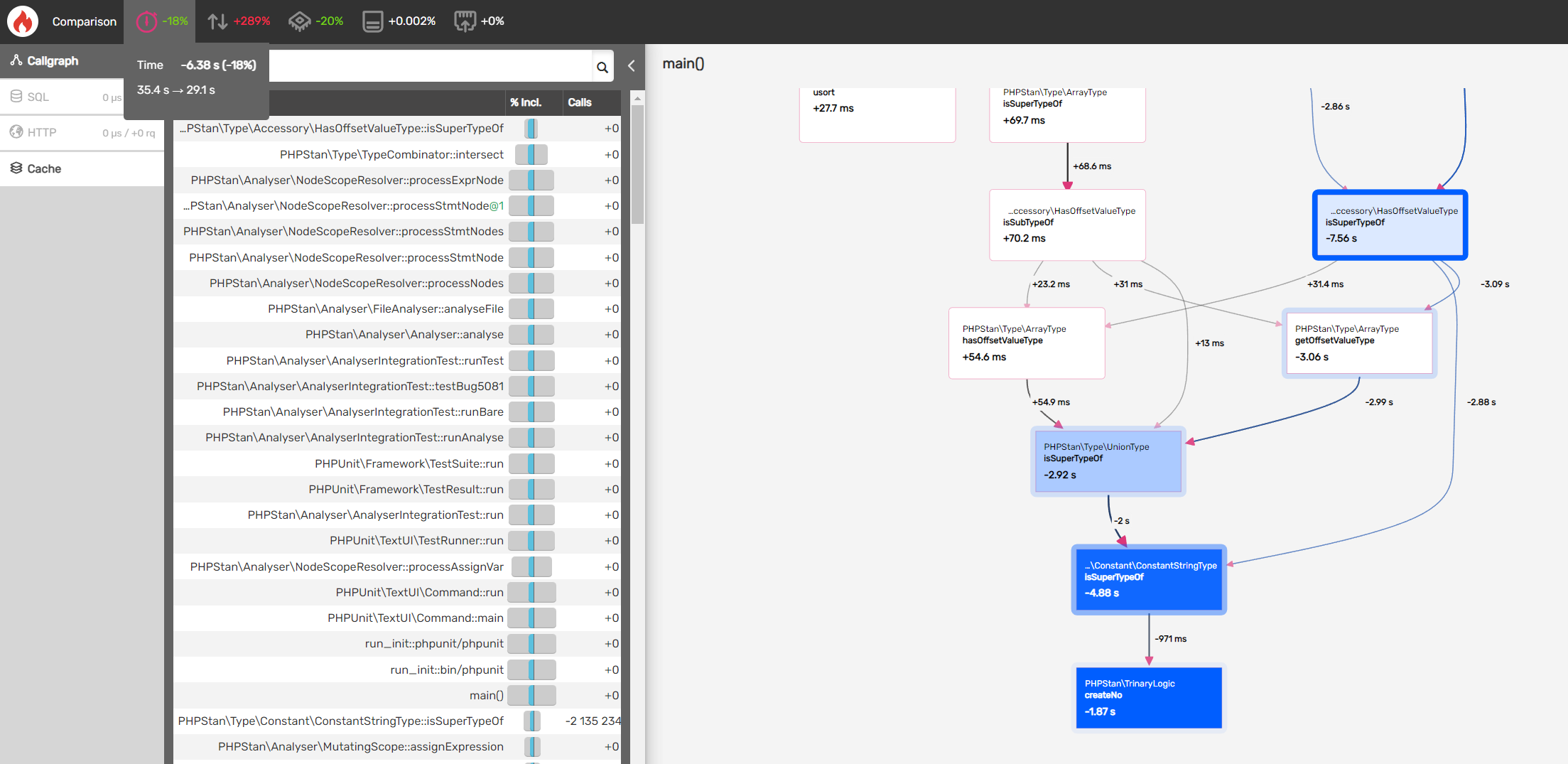1568x764 pixels.
Task: Click HasOffsetValueType isSubTypeOf graph node
Action: (x=1067, y=225)
